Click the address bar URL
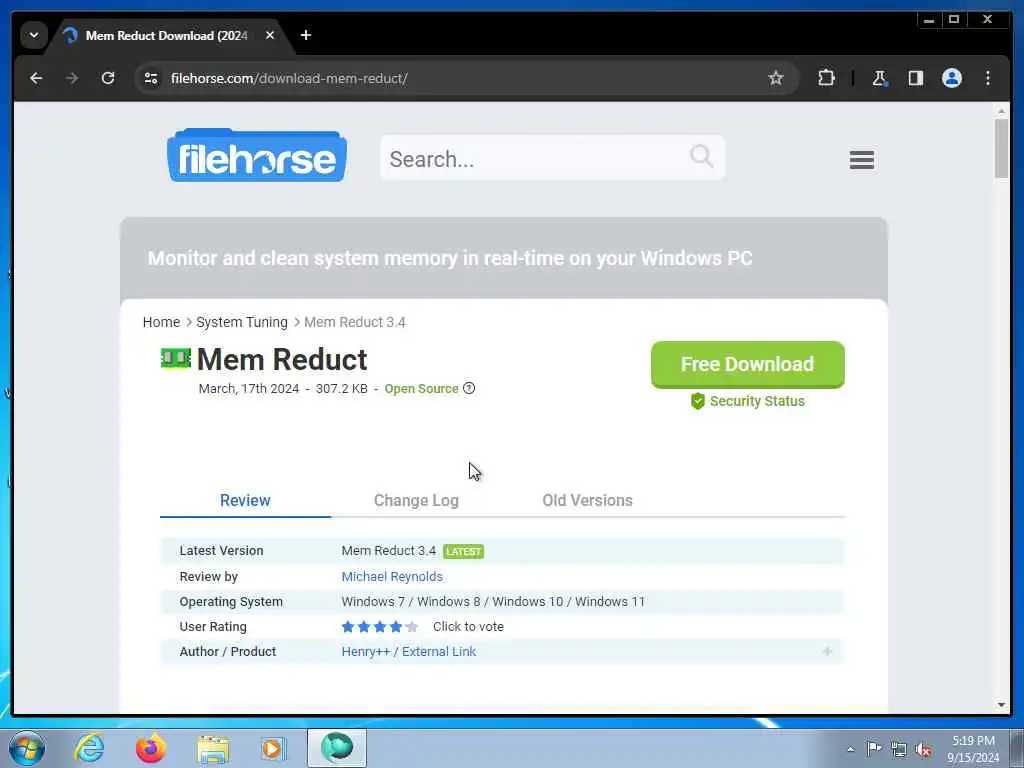The height and width of the screenshot is (768, 1024). (289, 78)
